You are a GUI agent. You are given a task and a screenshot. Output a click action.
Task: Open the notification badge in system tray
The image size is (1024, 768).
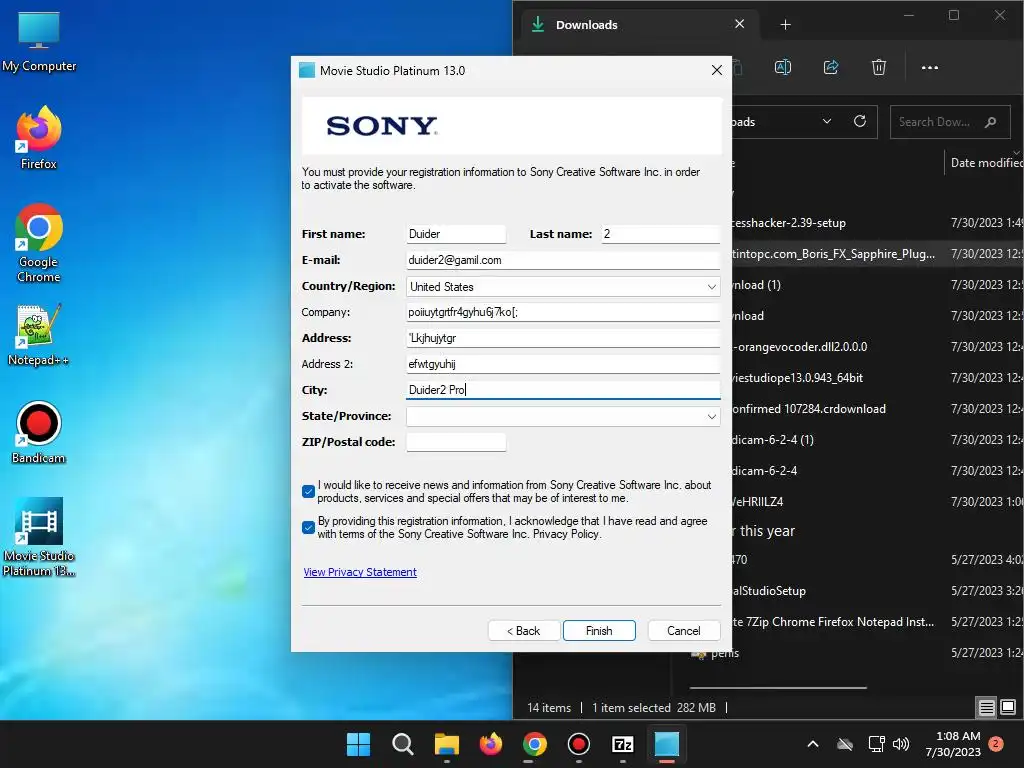996,743
